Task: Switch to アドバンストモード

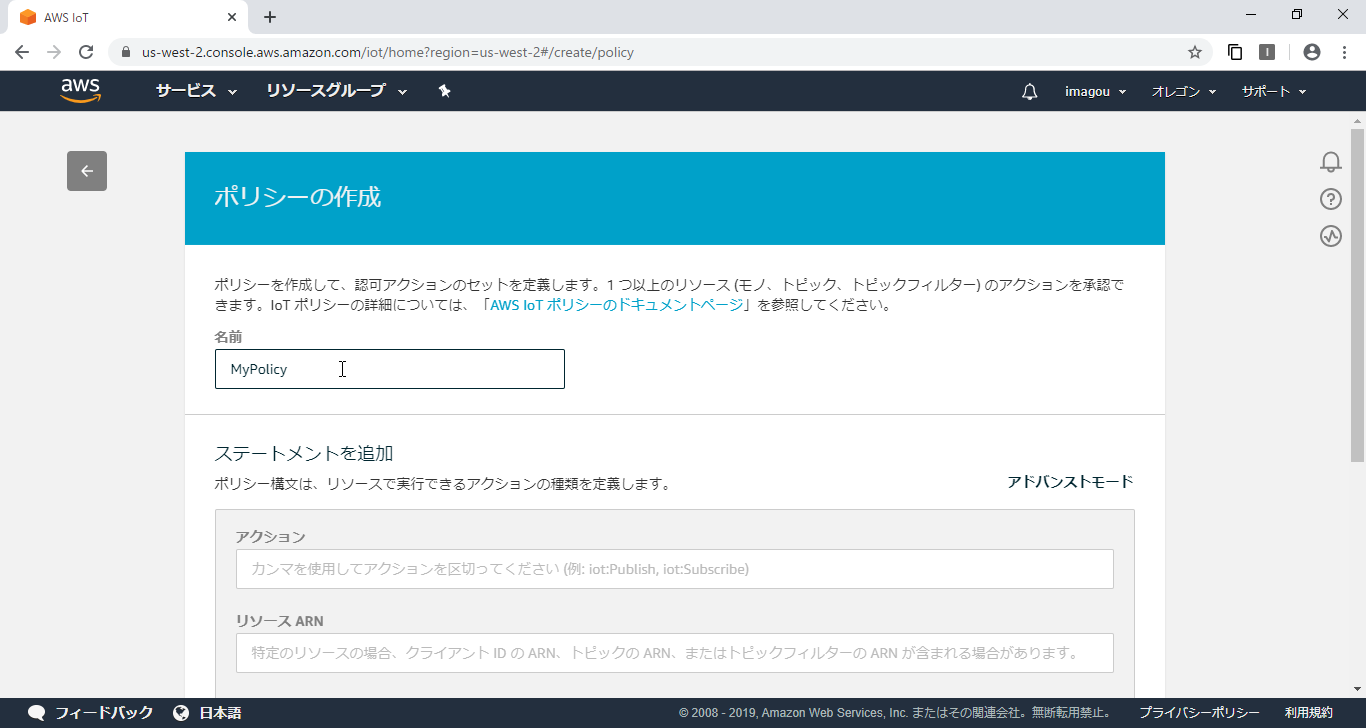Action: [1068, 480]
